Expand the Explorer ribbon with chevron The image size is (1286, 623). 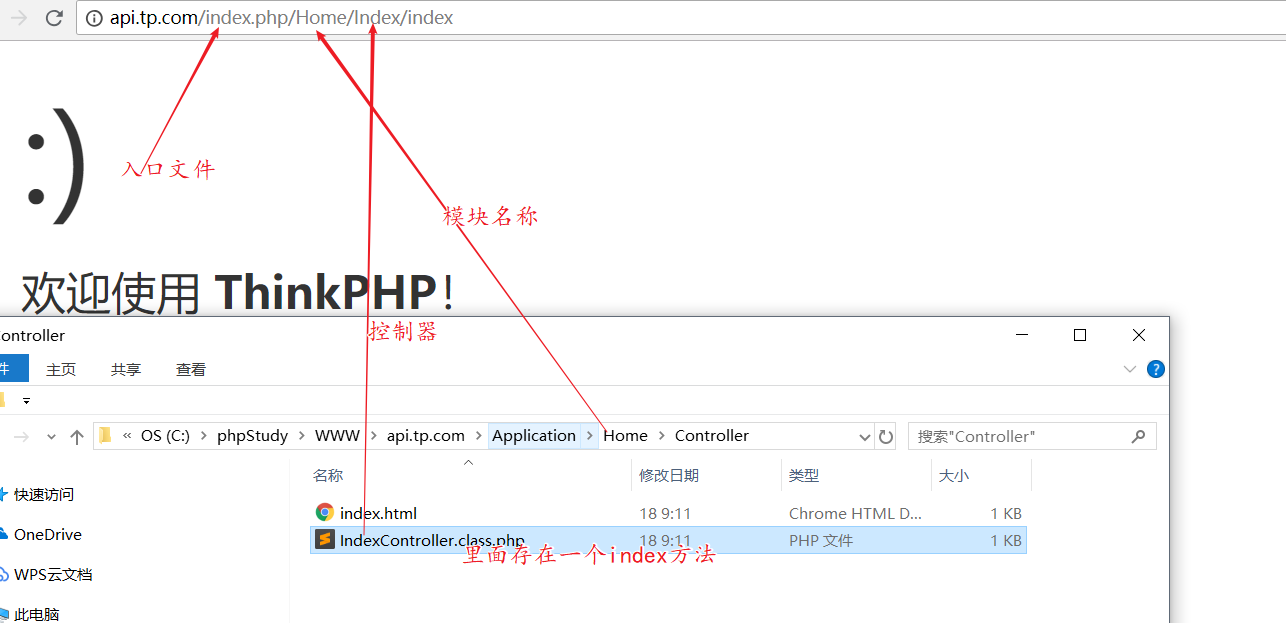[x=1130, y=369]
